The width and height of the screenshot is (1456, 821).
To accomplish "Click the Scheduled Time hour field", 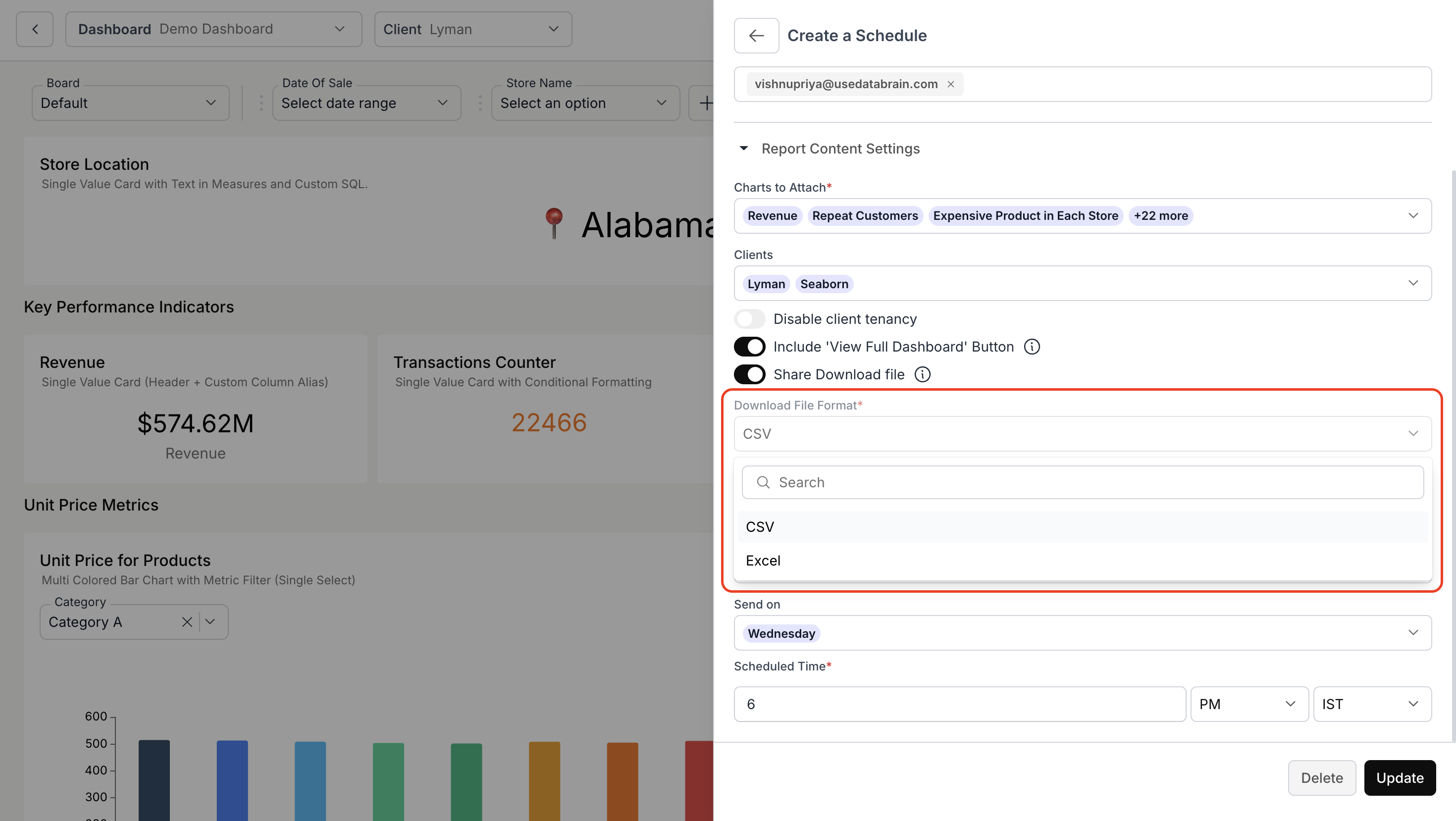I will pyautogui.click(x=959, y=704).
